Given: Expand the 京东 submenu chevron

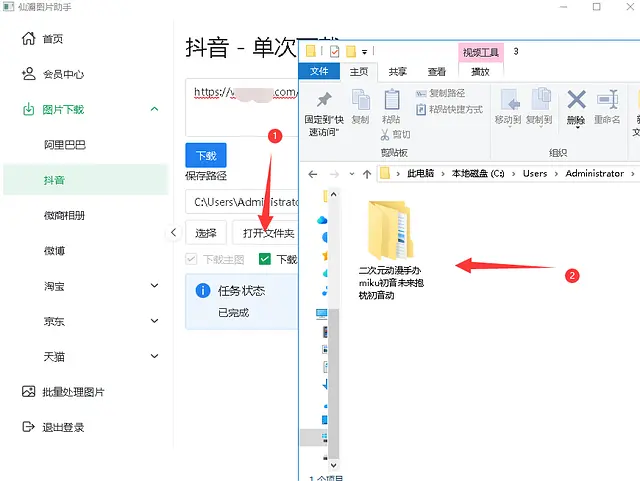Looking at the screenshot, I should pos(155,321).
